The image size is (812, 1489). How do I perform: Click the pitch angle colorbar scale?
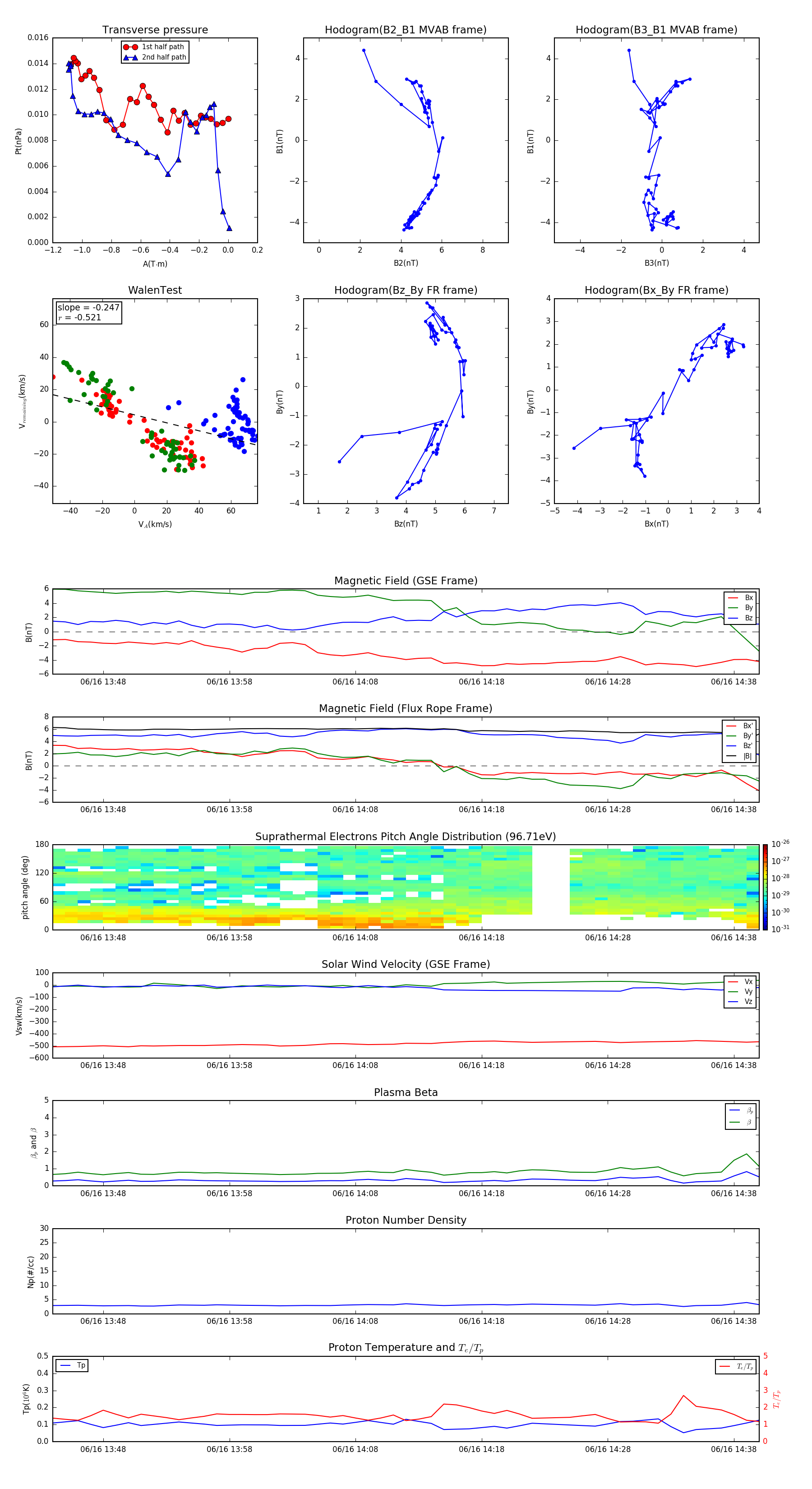pyautogui.click(x=765, y=887)
